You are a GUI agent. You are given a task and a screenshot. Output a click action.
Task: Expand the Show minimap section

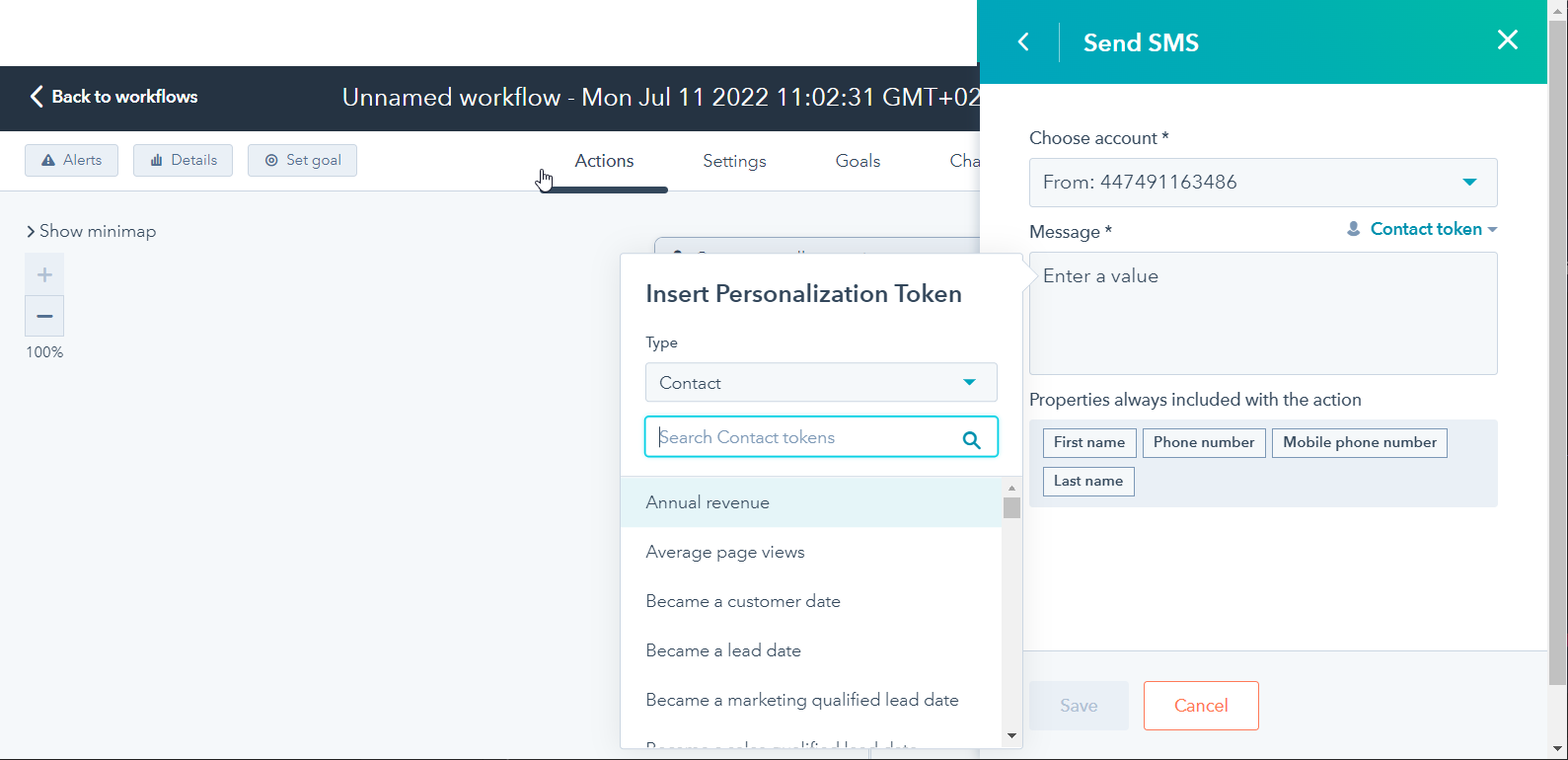(x=91, y=231)
